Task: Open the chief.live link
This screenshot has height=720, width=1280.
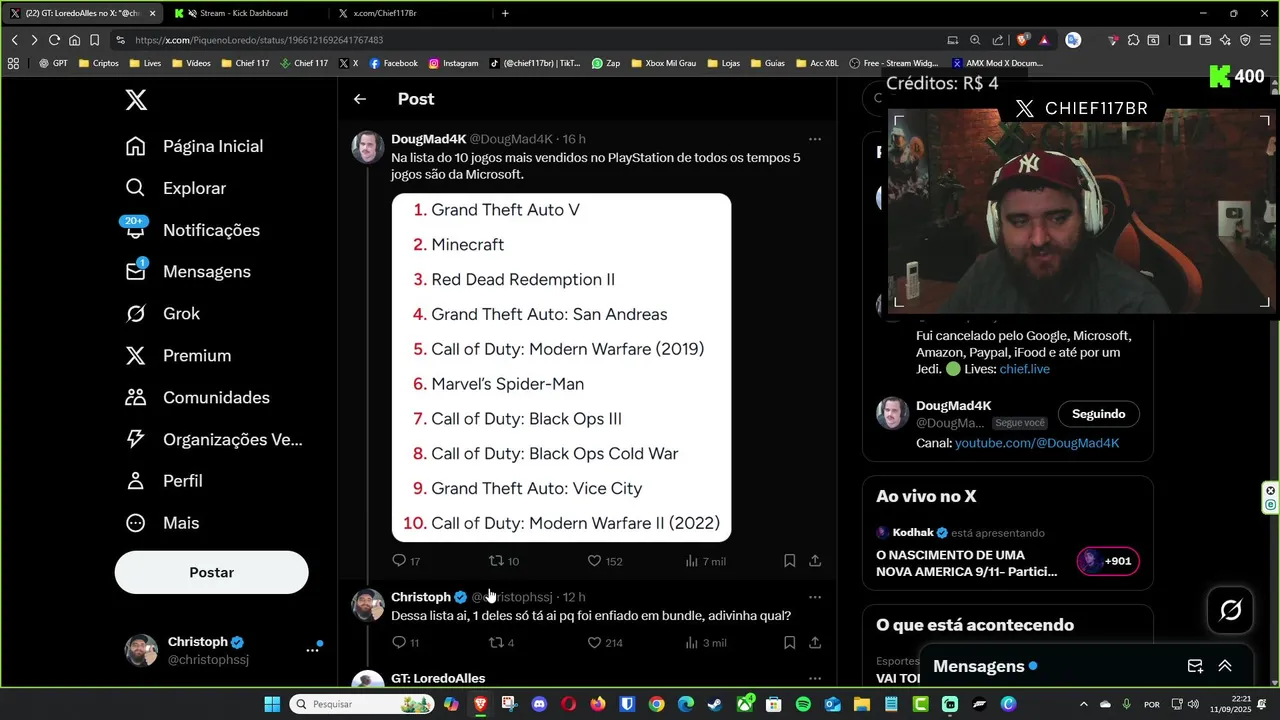Action: coord(1024,369)
